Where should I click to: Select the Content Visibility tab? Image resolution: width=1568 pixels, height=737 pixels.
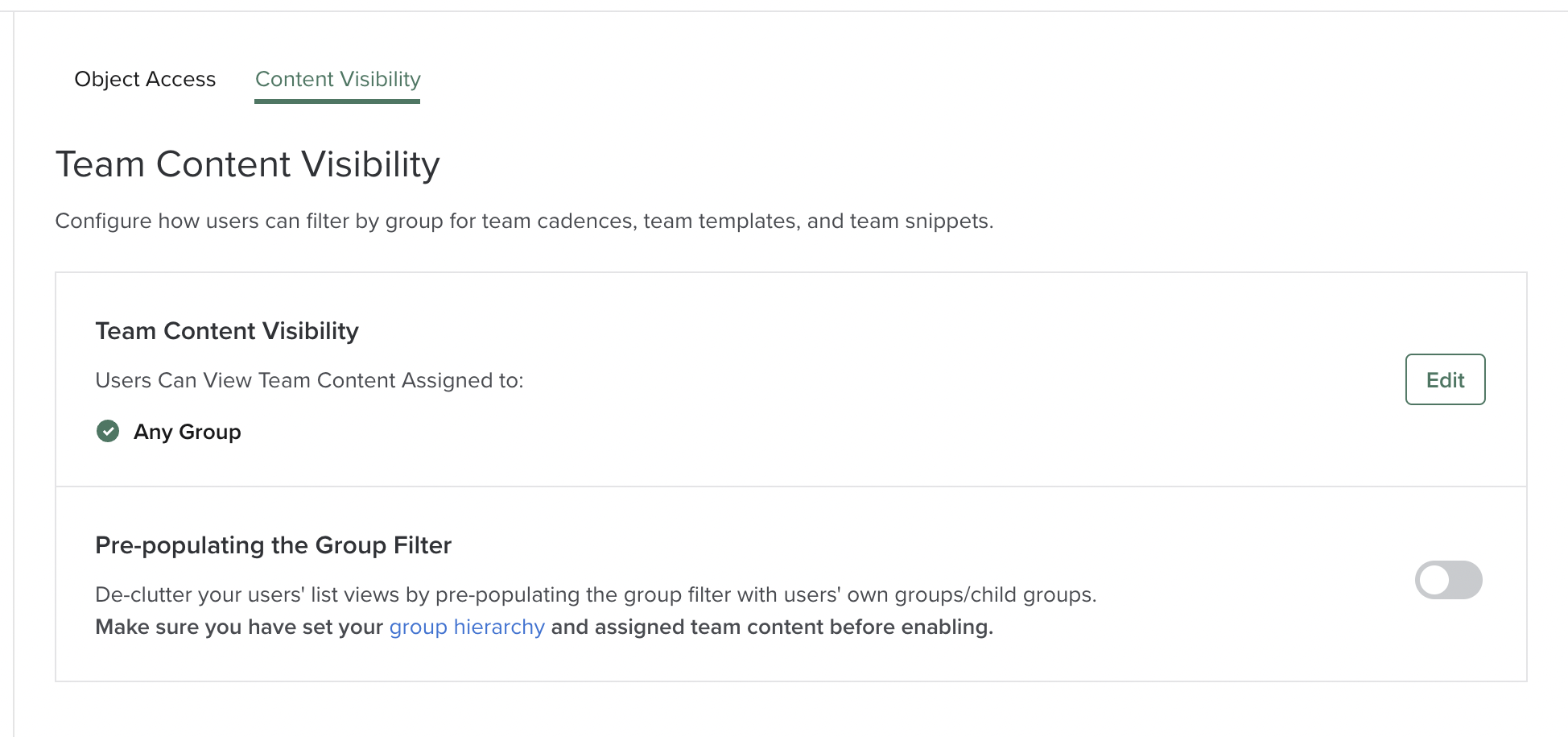(x=337, y=79)
